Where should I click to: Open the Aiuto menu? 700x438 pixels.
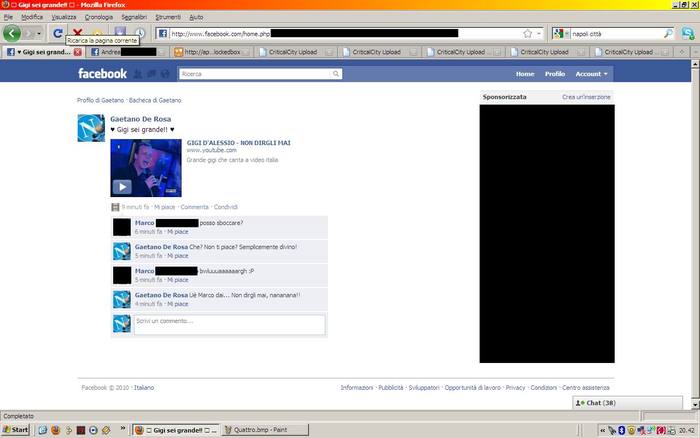(196, 17)
